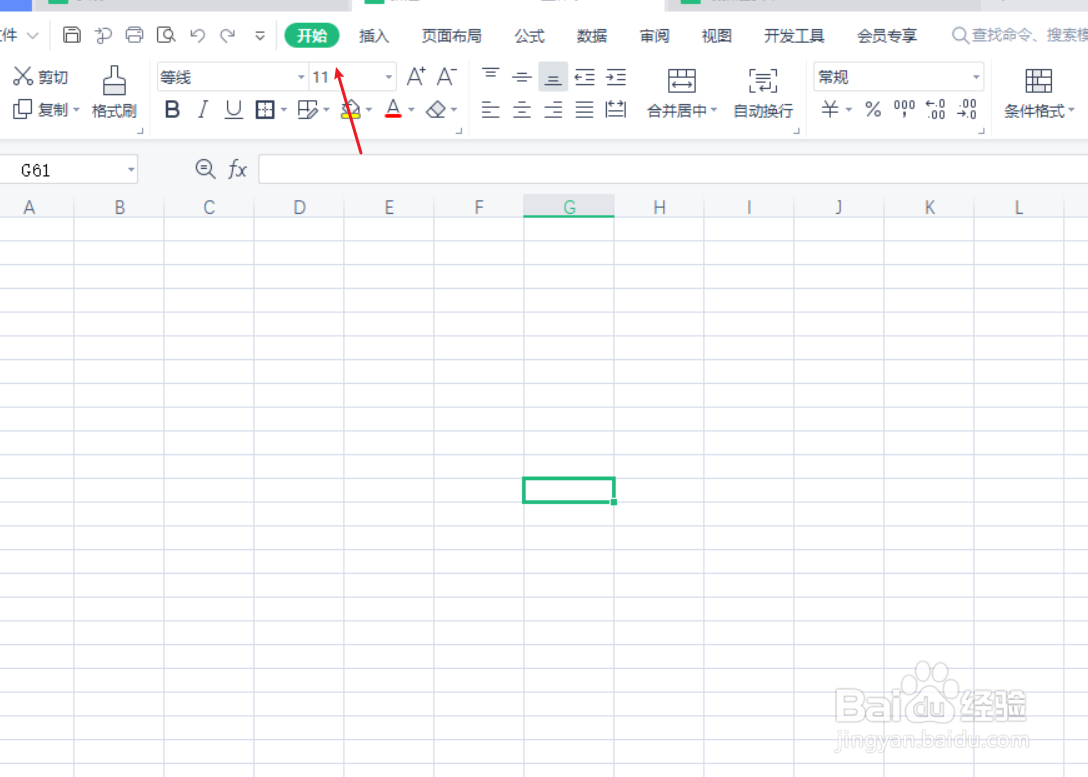The height and width of the screenshot is (777, 1088).
Task: Click the command search box 查找命令
Action: [x=1019, y=35]
